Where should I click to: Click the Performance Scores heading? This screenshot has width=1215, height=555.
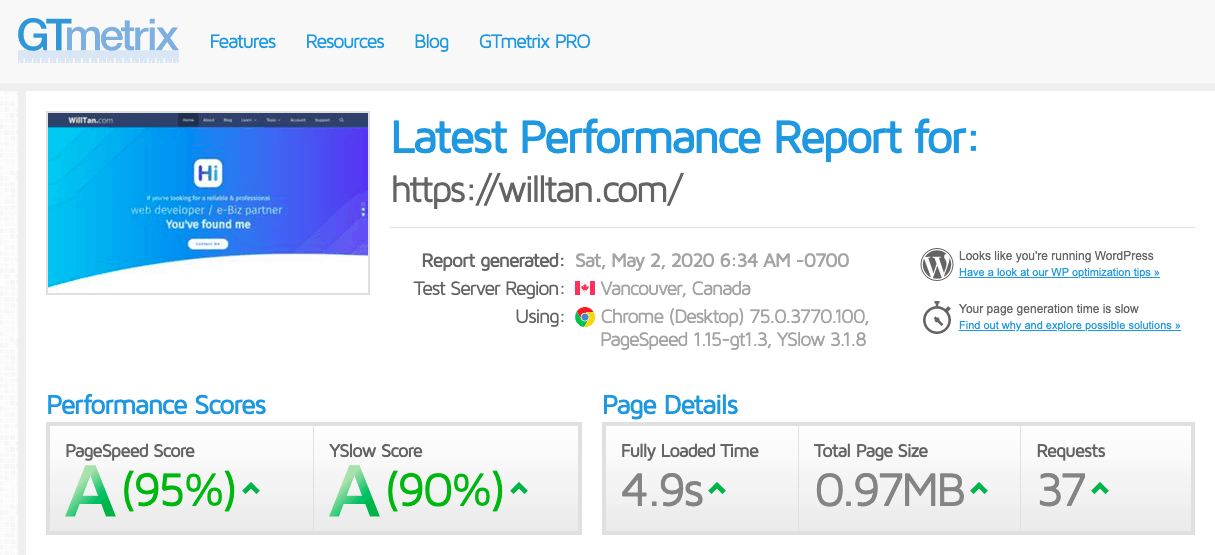click(x=157, y=405)
